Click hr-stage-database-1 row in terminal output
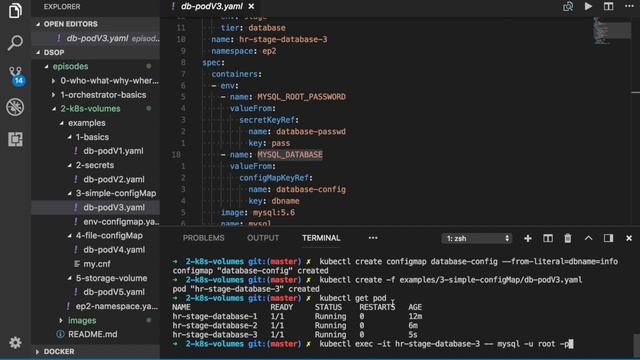Image resolution: width=640 pixels, height=360 pixels. (x=297, y=316)
